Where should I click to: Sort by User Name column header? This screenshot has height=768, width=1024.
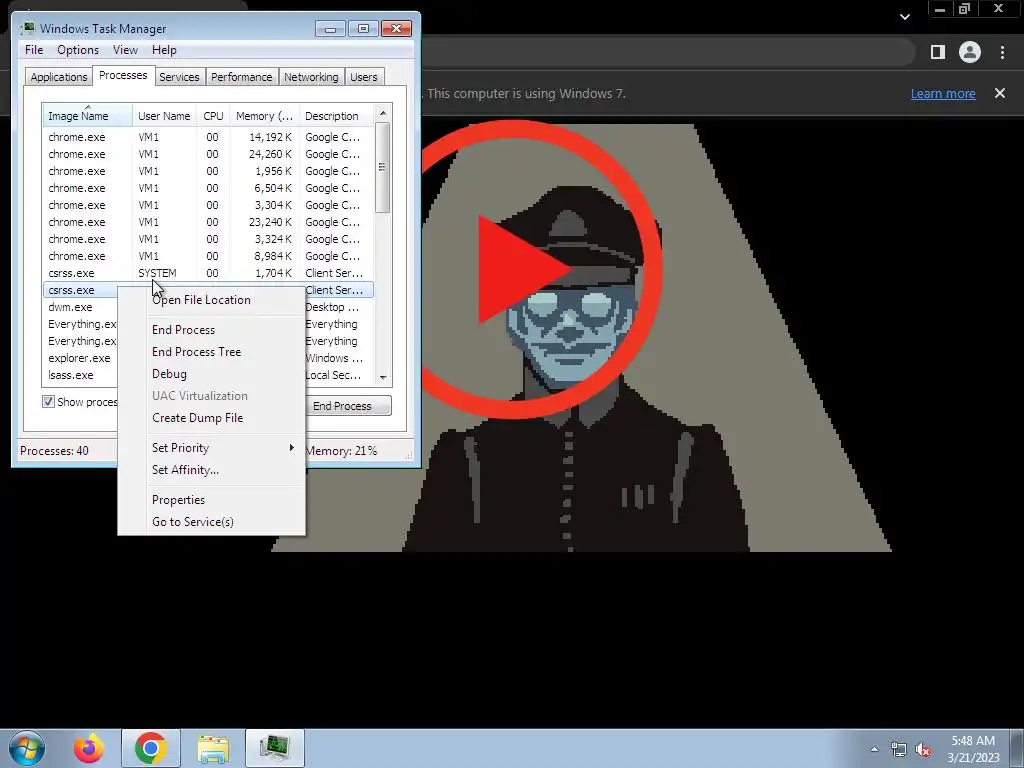(x=165, y=116)
